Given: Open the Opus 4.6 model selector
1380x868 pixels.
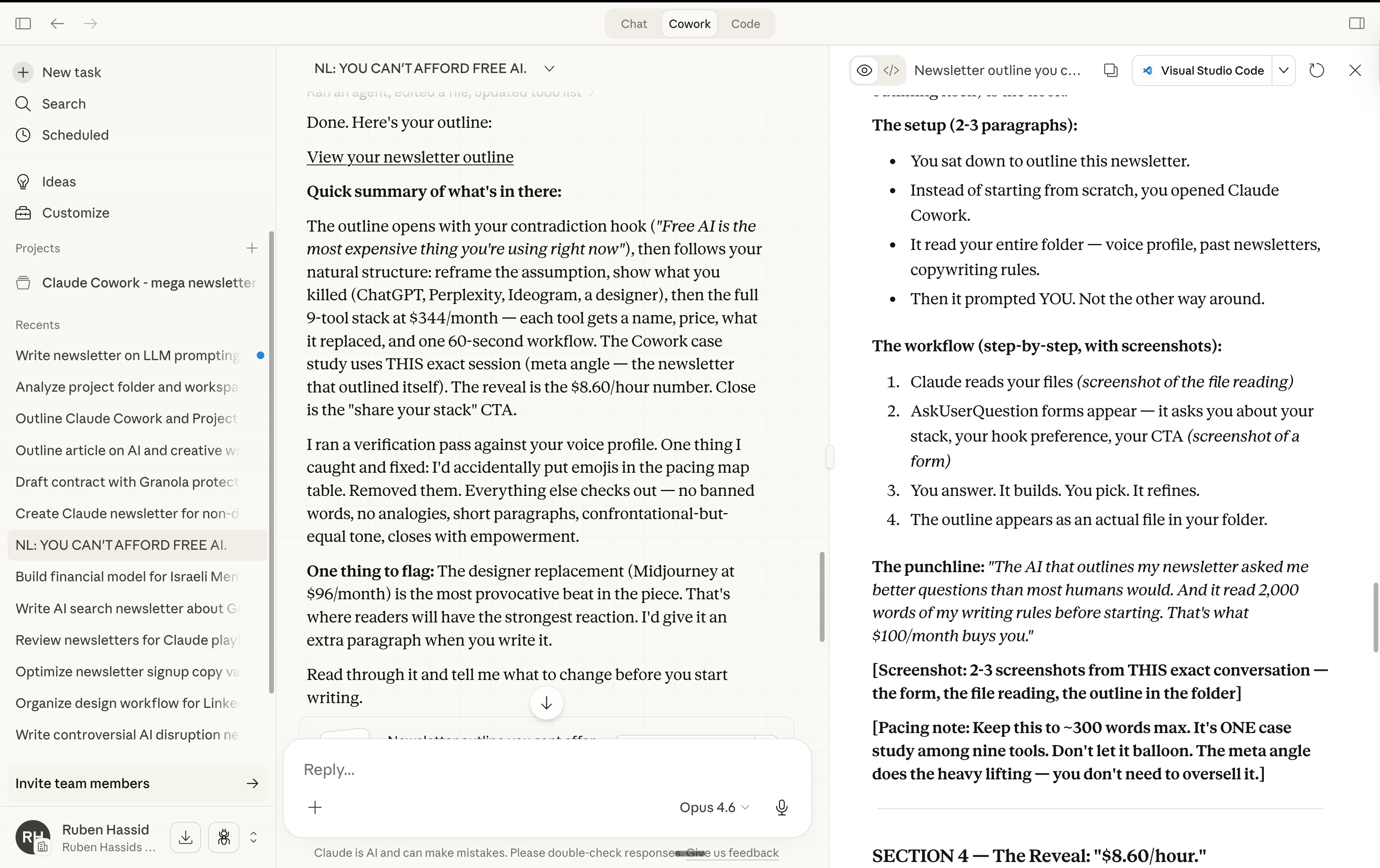Looking at the screenshot, I should coord(714,807).
